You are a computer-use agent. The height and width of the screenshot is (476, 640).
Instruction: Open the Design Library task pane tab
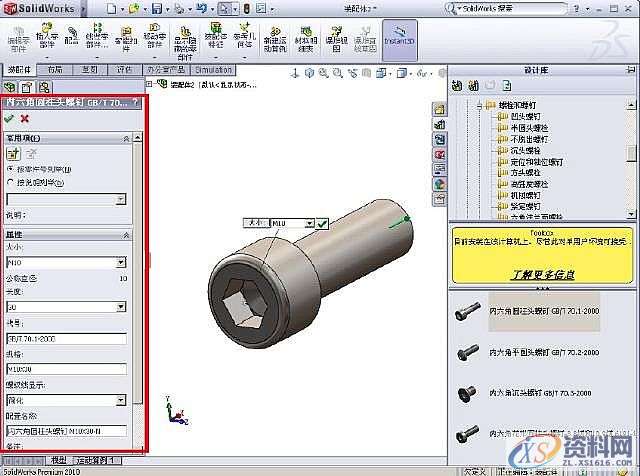coord(439,125)
